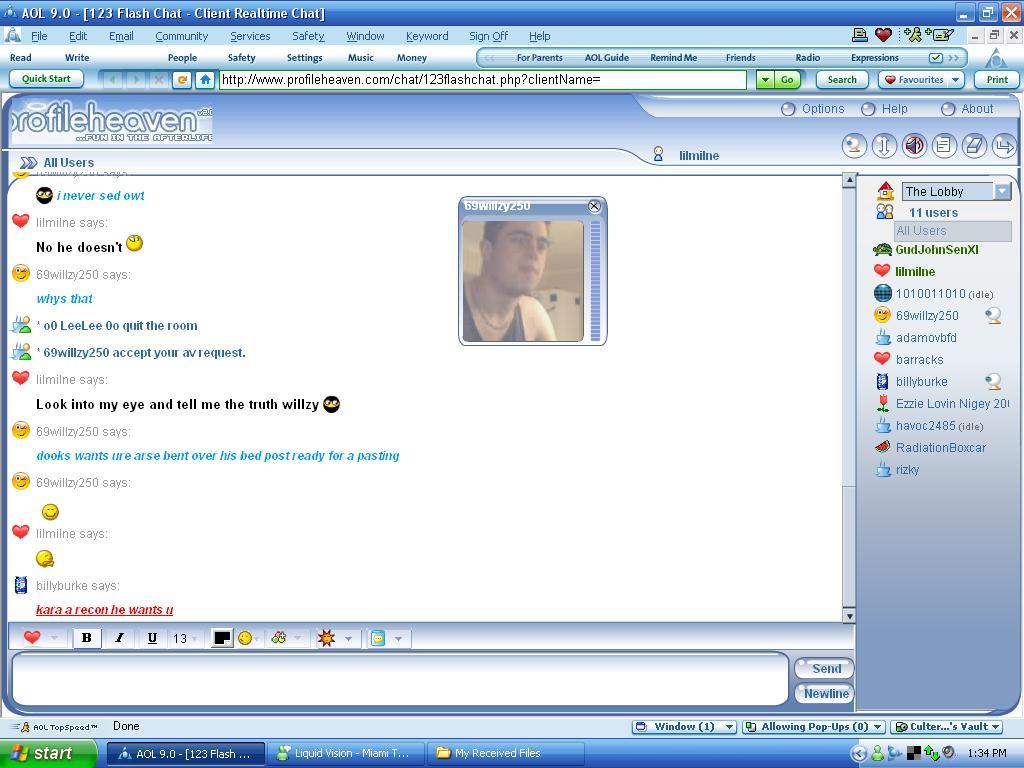Viewport: 1024px width, 768px height.
Task: Click the Quick Start button
Action: pyautogui.click(x=46, y=79)
